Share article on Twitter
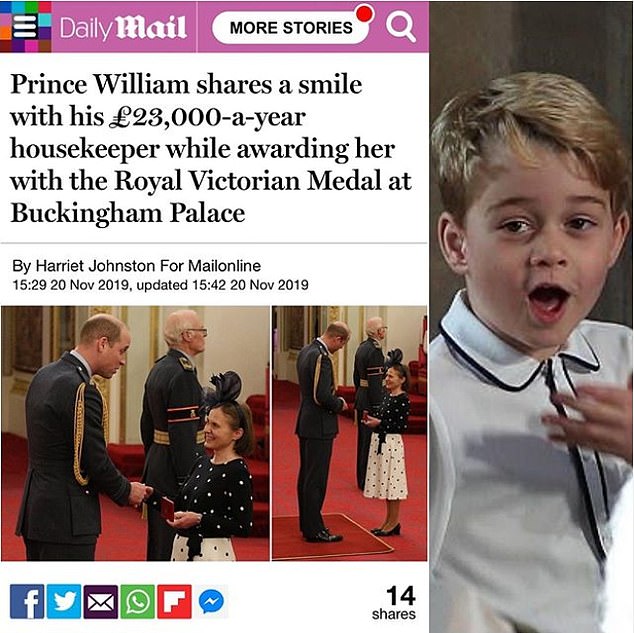Screen dimensions: 634x633 pos(64,601)
